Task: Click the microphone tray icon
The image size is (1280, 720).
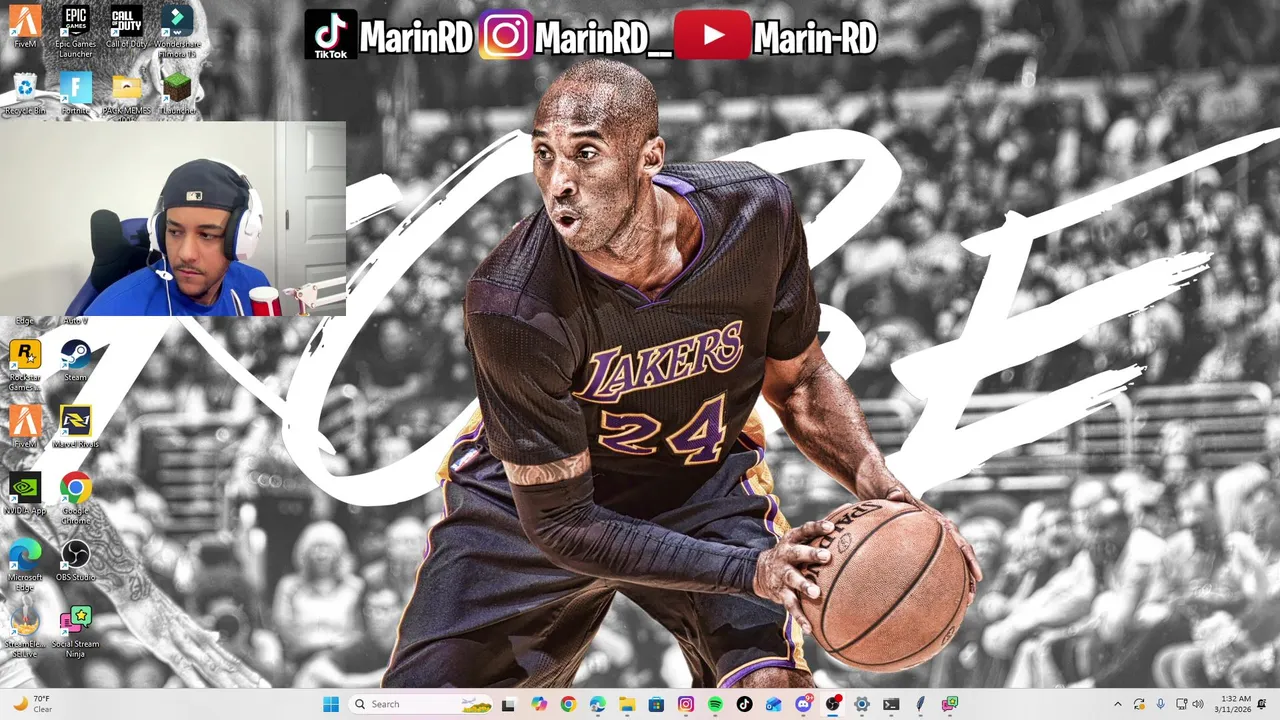Action: coord(1160,704)
